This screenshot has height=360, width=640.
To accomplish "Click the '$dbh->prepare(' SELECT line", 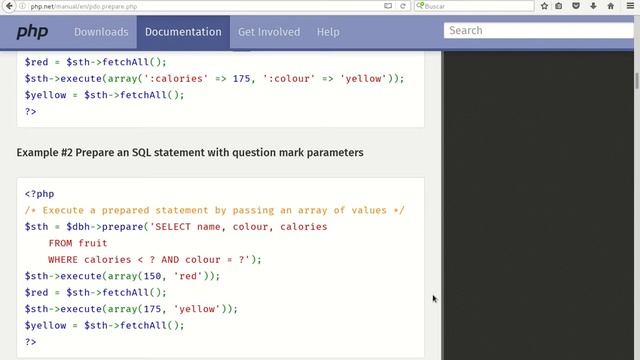I will (176, 227).
